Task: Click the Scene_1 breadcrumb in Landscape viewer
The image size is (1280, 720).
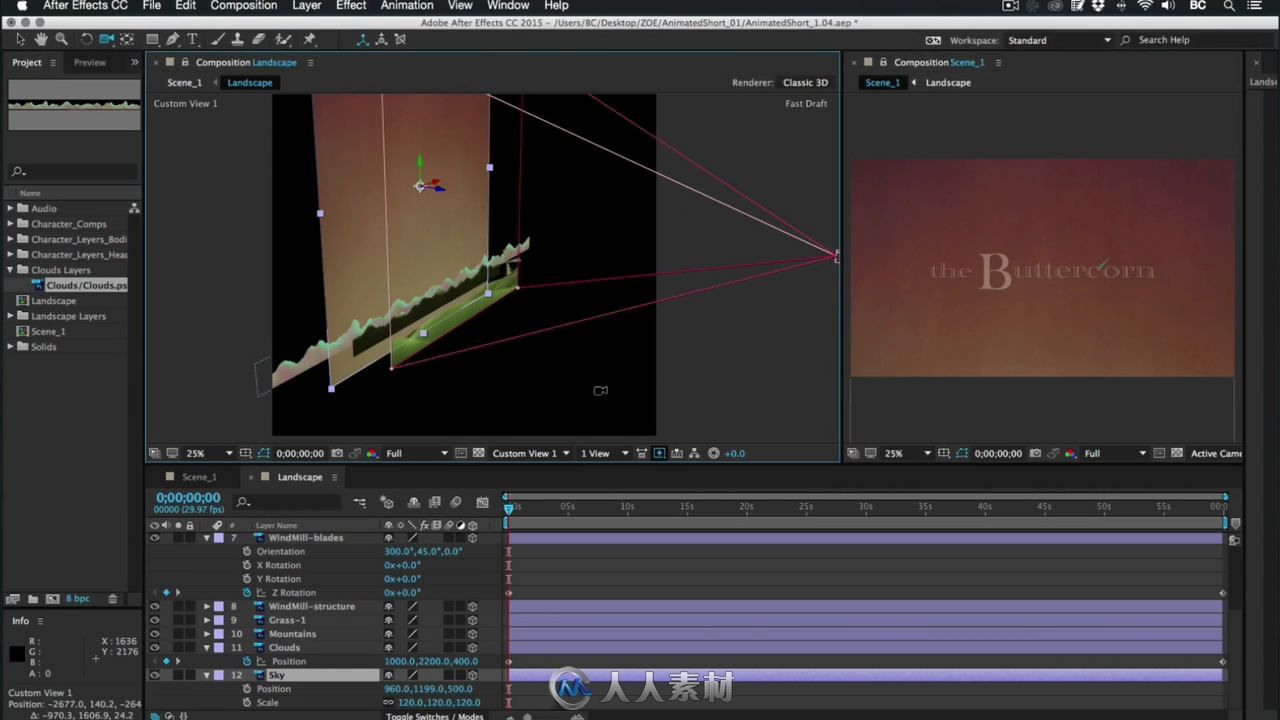Action: click(184, 83)
